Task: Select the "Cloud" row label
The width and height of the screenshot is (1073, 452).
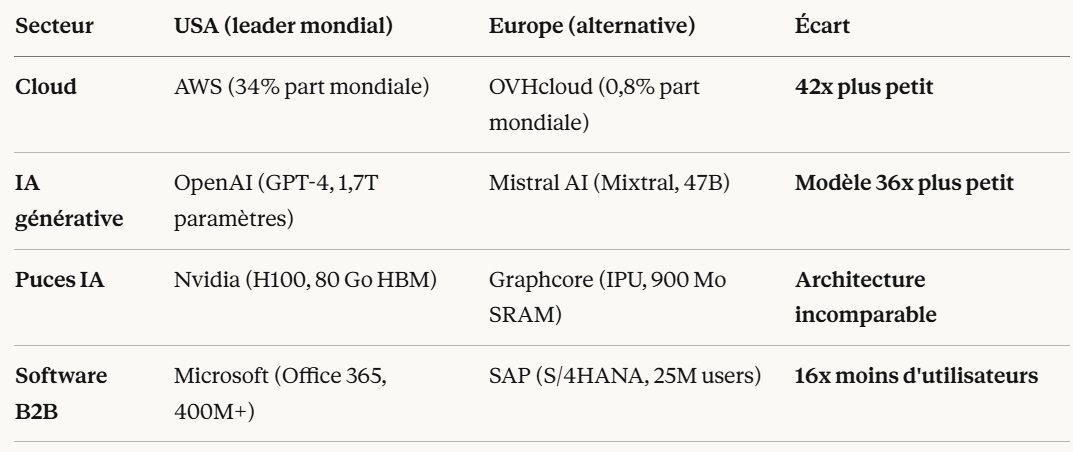Action: coord(46,87)
